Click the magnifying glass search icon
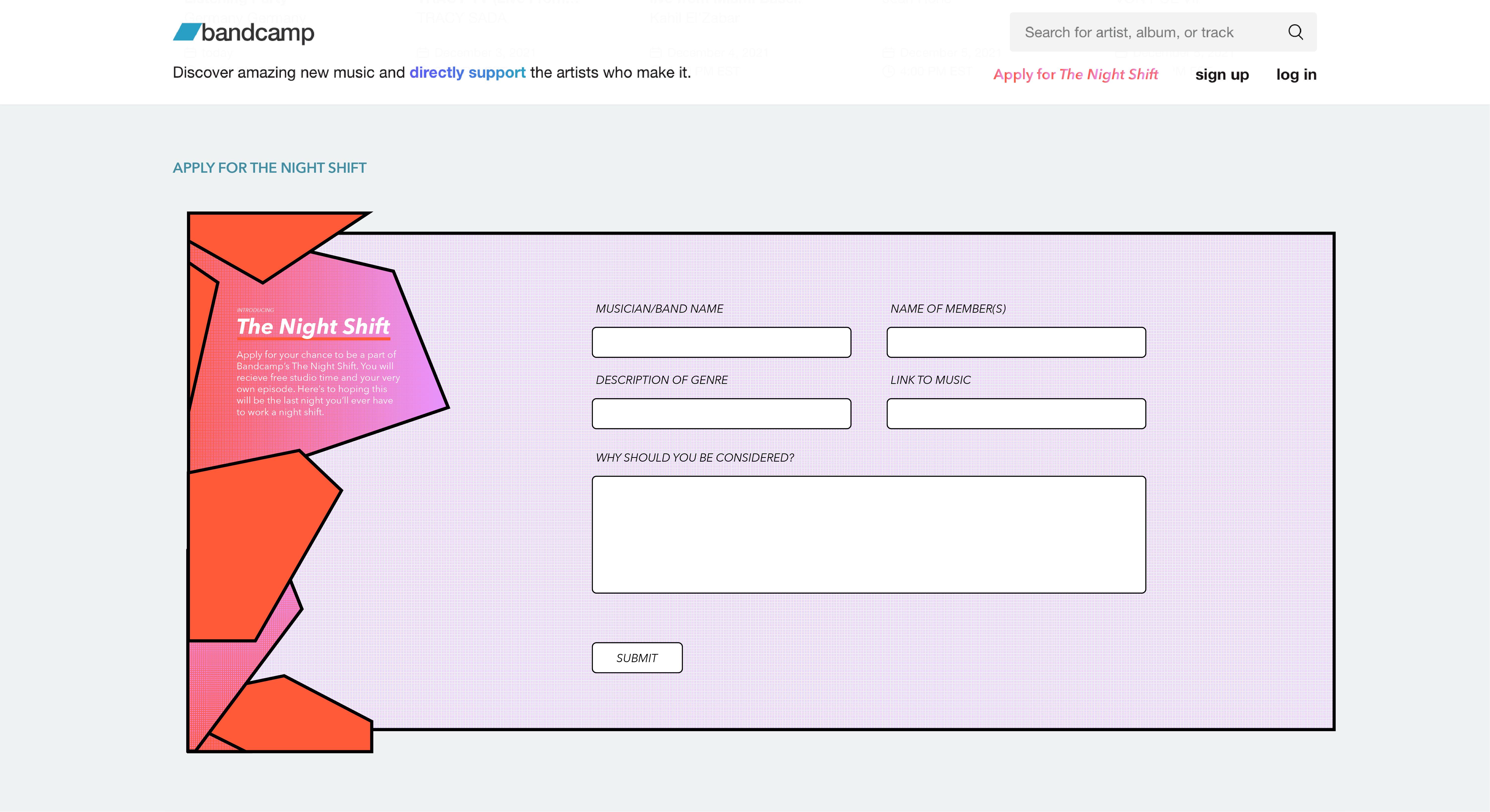1490x812 pixels. click(1295, 32)
